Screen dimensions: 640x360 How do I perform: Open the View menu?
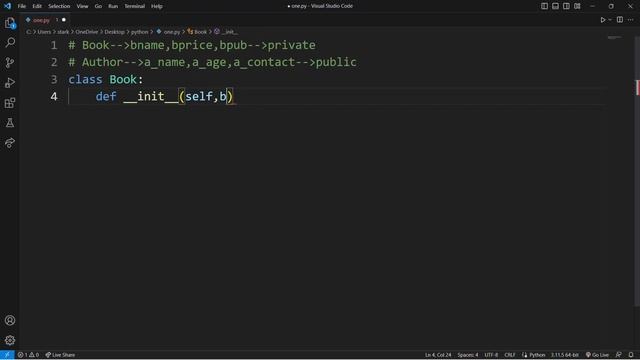[x=82, y=6]
